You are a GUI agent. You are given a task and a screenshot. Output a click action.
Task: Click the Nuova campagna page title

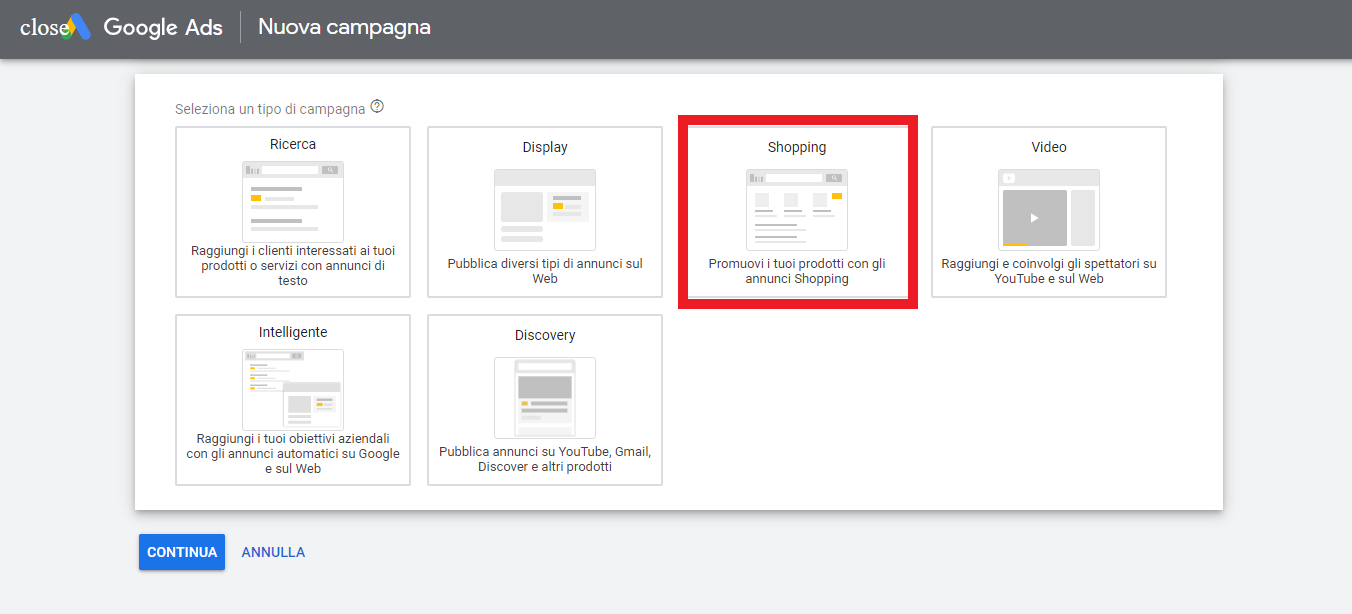pos(344,27)
